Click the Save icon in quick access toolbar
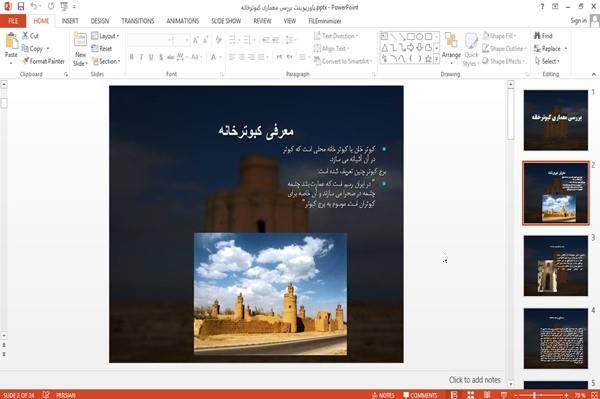Screen dimensions: 600x399 click(x=21, y=6)
